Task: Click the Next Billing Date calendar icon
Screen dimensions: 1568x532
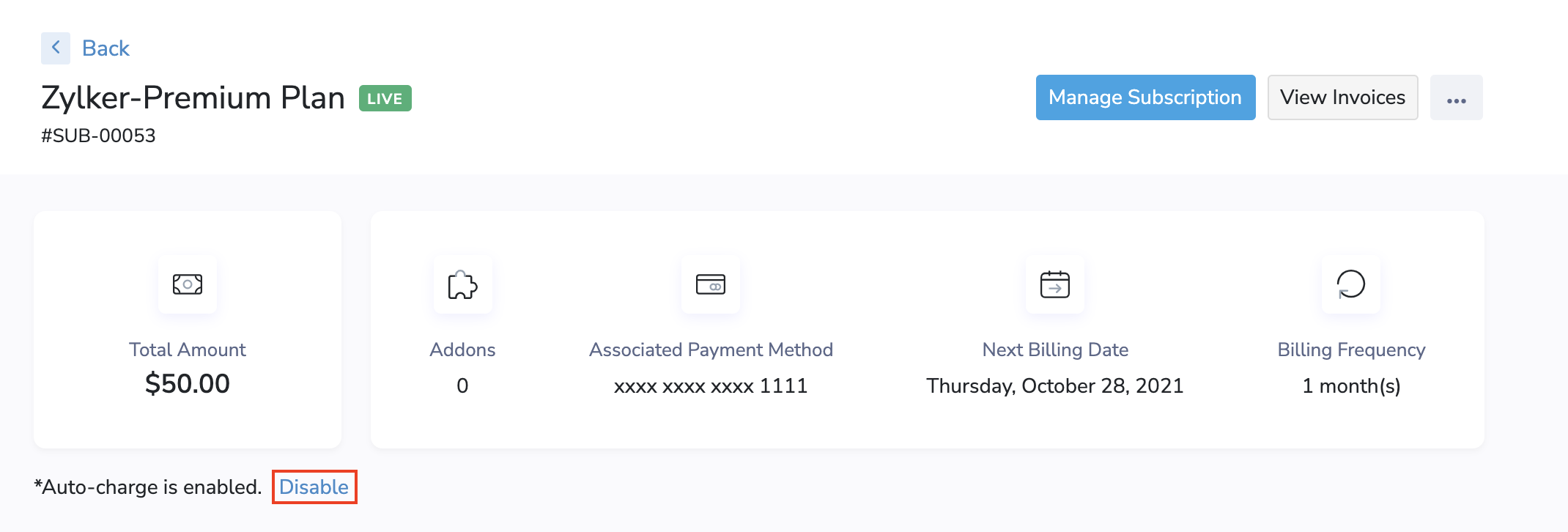Action: point(1054,284)
